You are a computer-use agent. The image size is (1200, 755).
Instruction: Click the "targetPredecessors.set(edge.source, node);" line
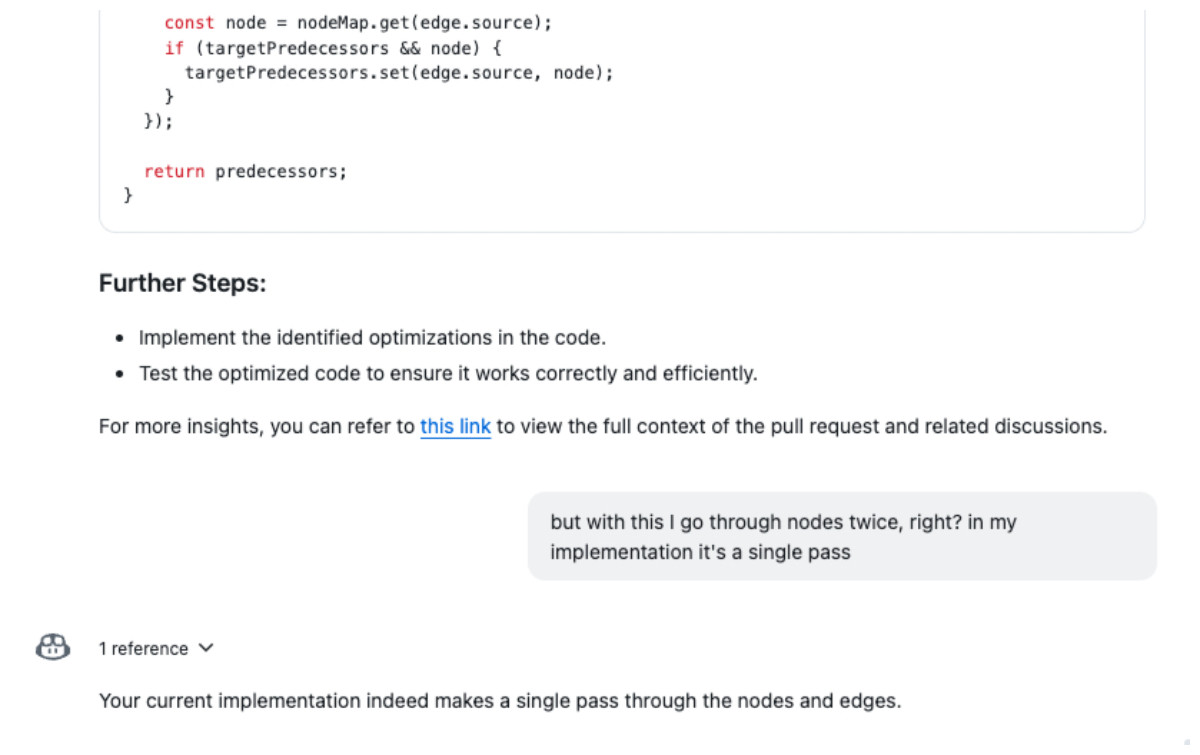coord(399,72)
